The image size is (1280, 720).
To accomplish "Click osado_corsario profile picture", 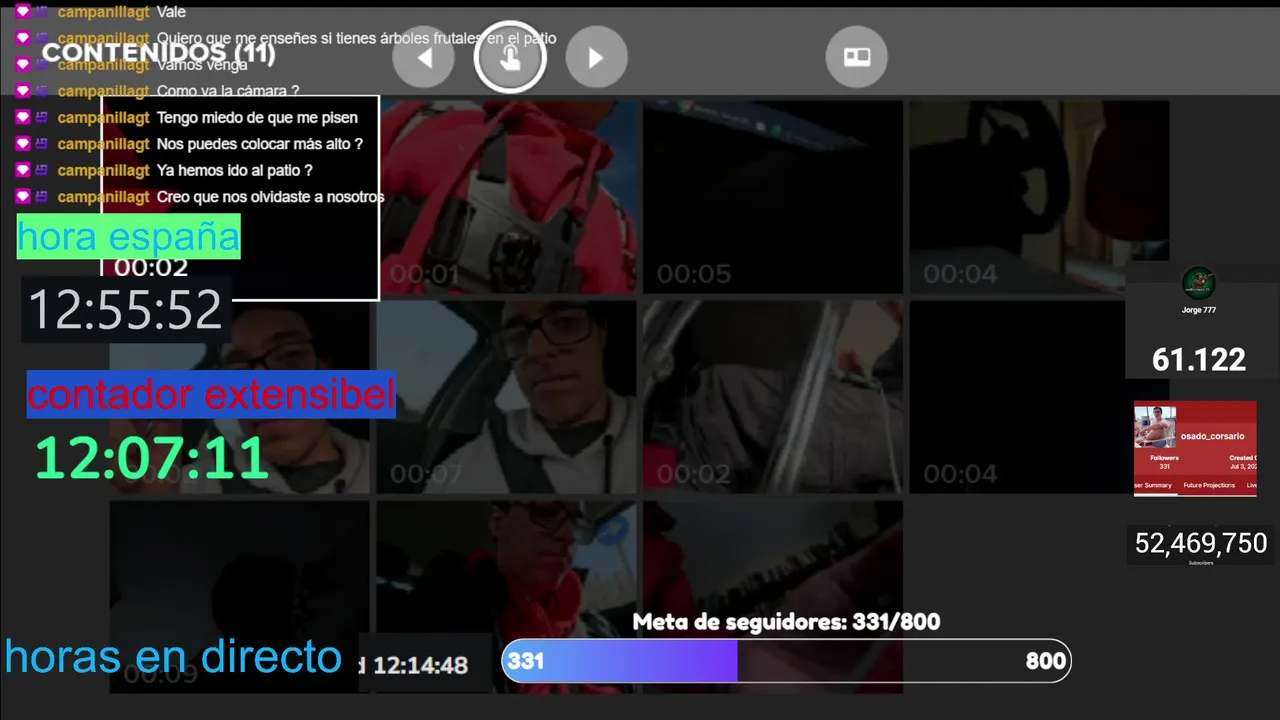I will click(1155, 427).
